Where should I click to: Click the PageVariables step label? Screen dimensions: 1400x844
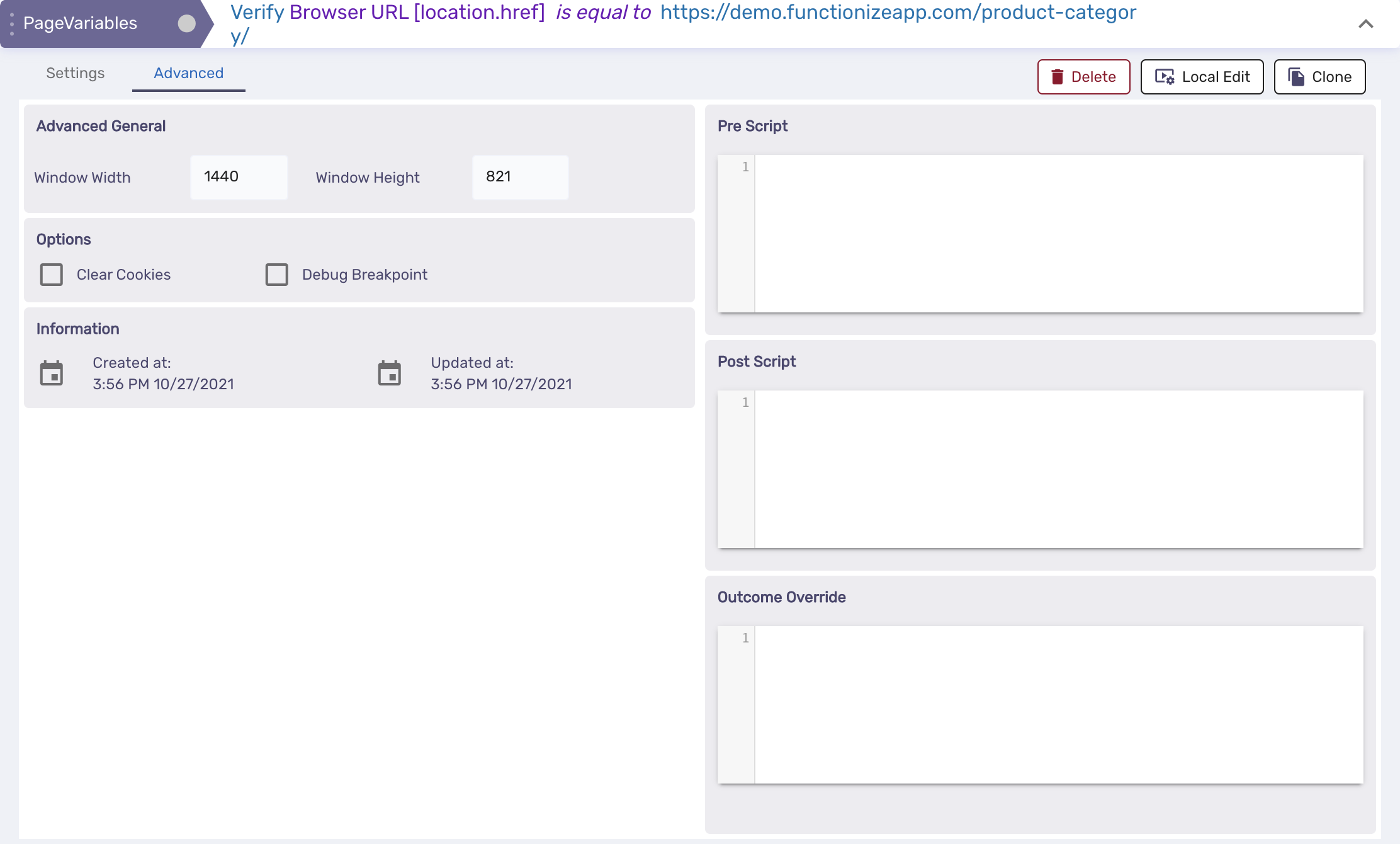[x=80, y=23]
